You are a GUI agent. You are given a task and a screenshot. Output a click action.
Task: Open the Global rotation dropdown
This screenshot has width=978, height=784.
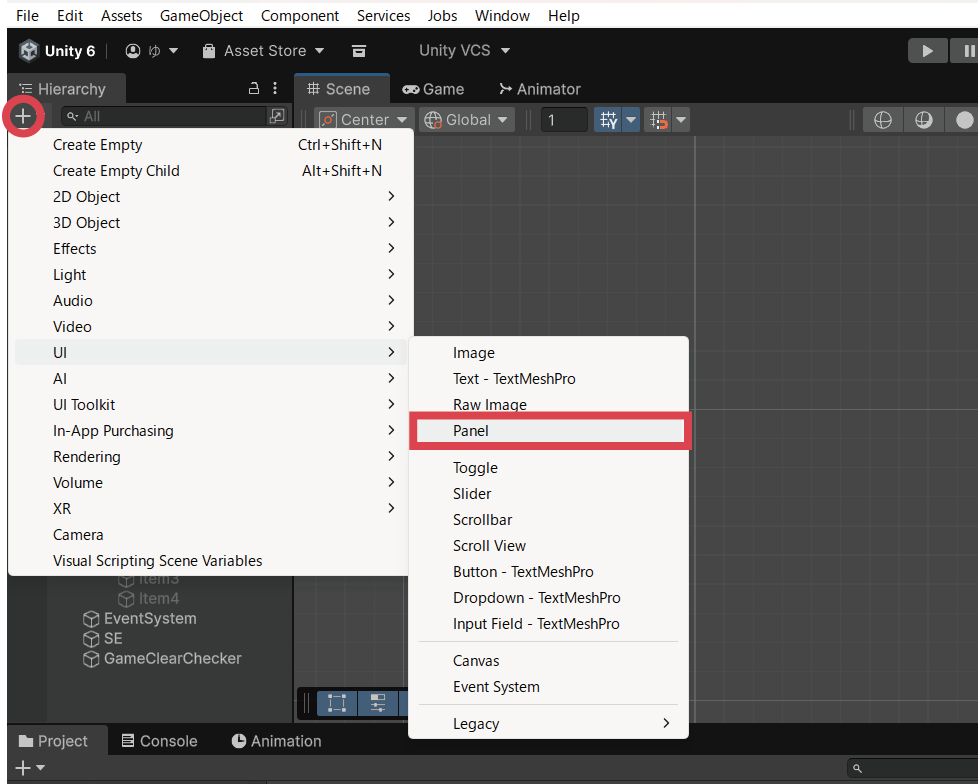[466, 120]
